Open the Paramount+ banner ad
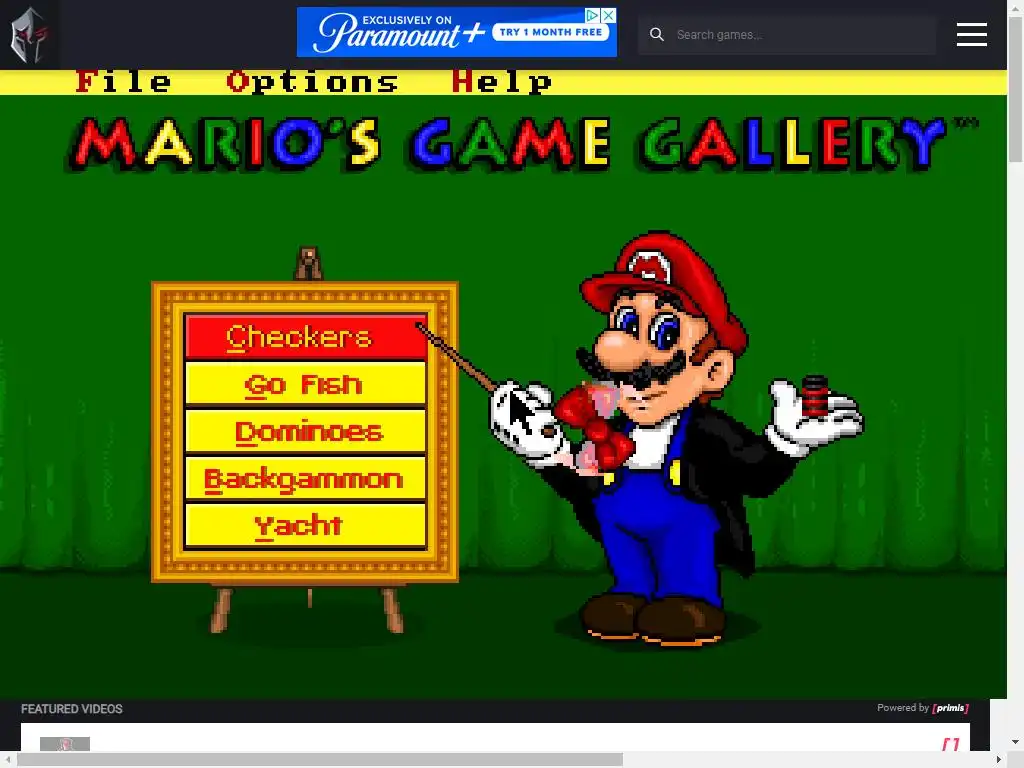 pos(456,32)
